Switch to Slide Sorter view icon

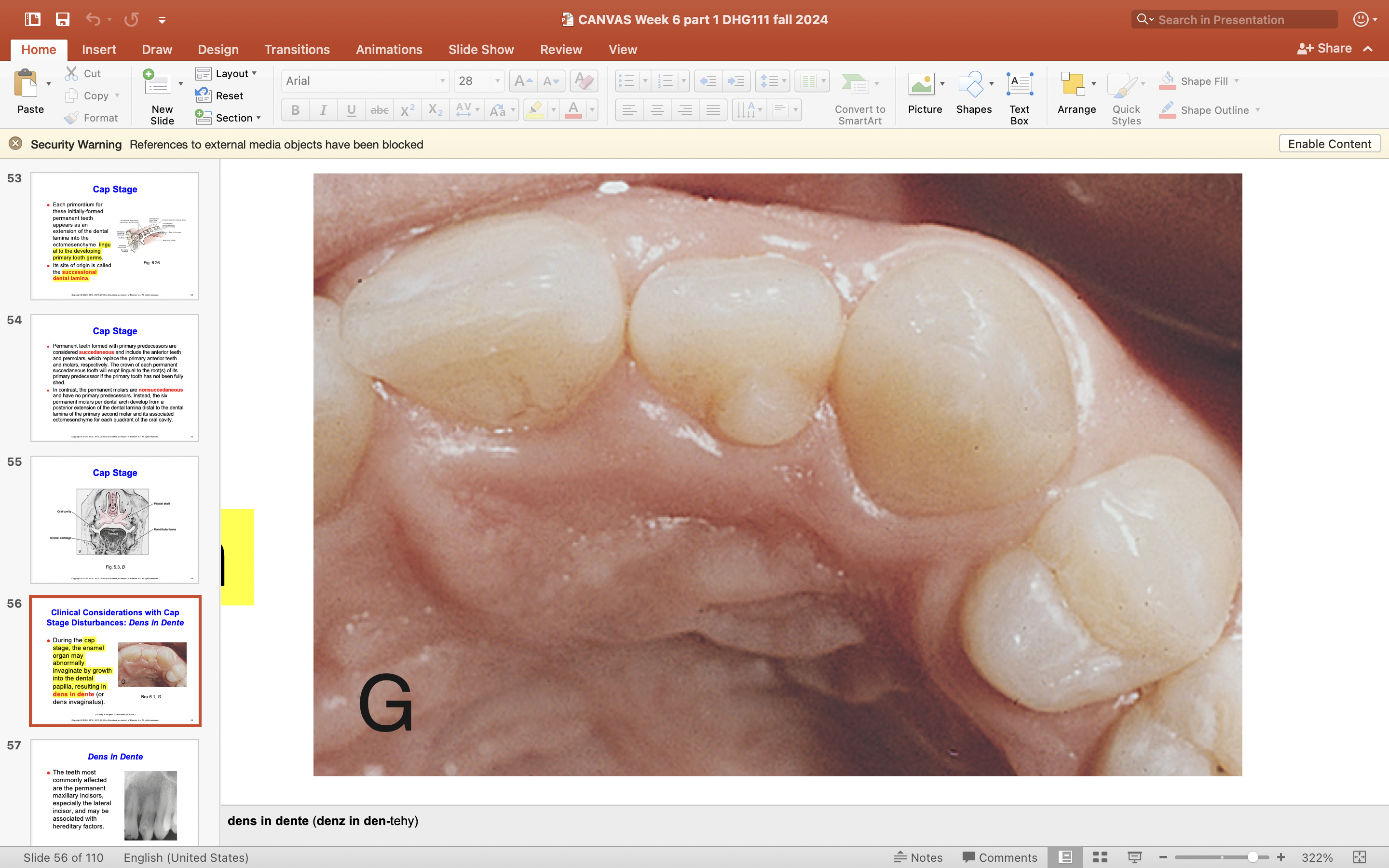click(1099, 857)
